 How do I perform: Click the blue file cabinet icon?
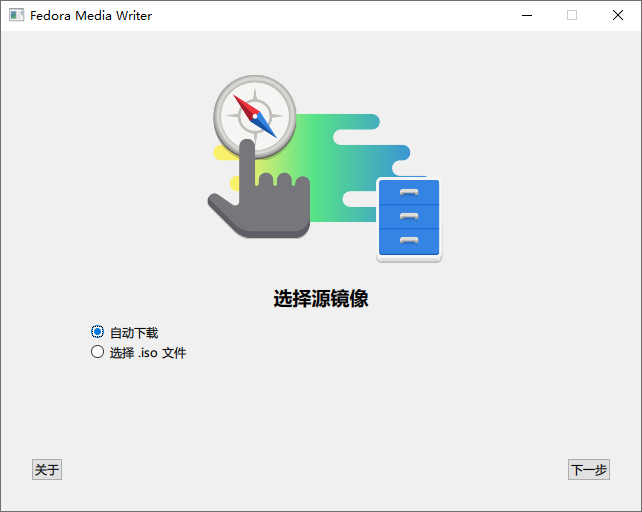point(408,218)
